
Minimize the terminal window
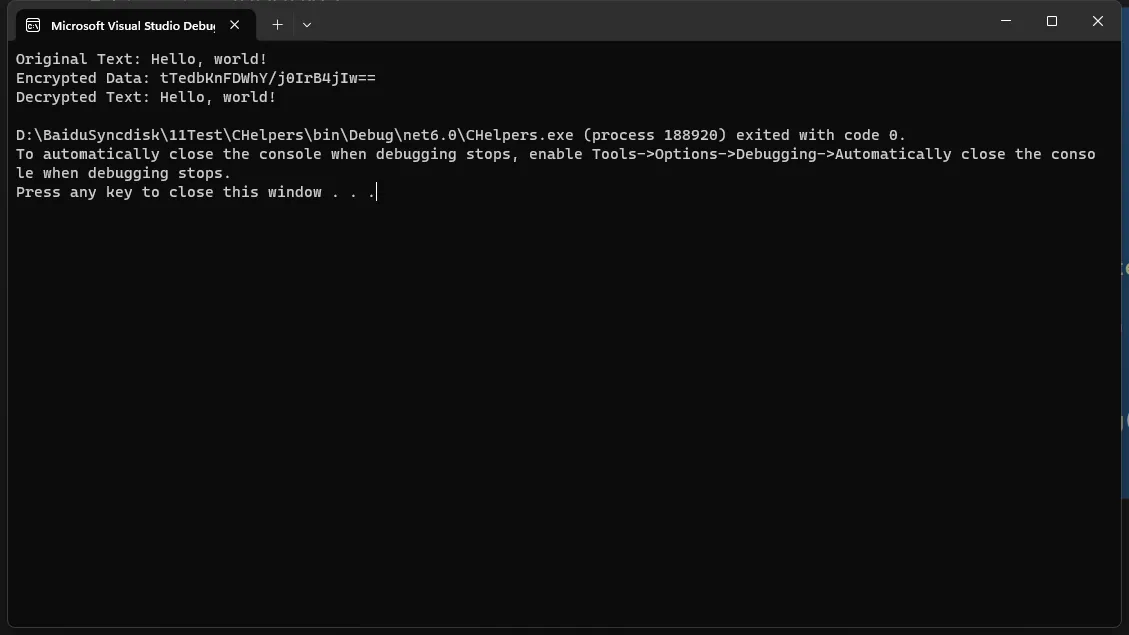[x=1006, y=21]
